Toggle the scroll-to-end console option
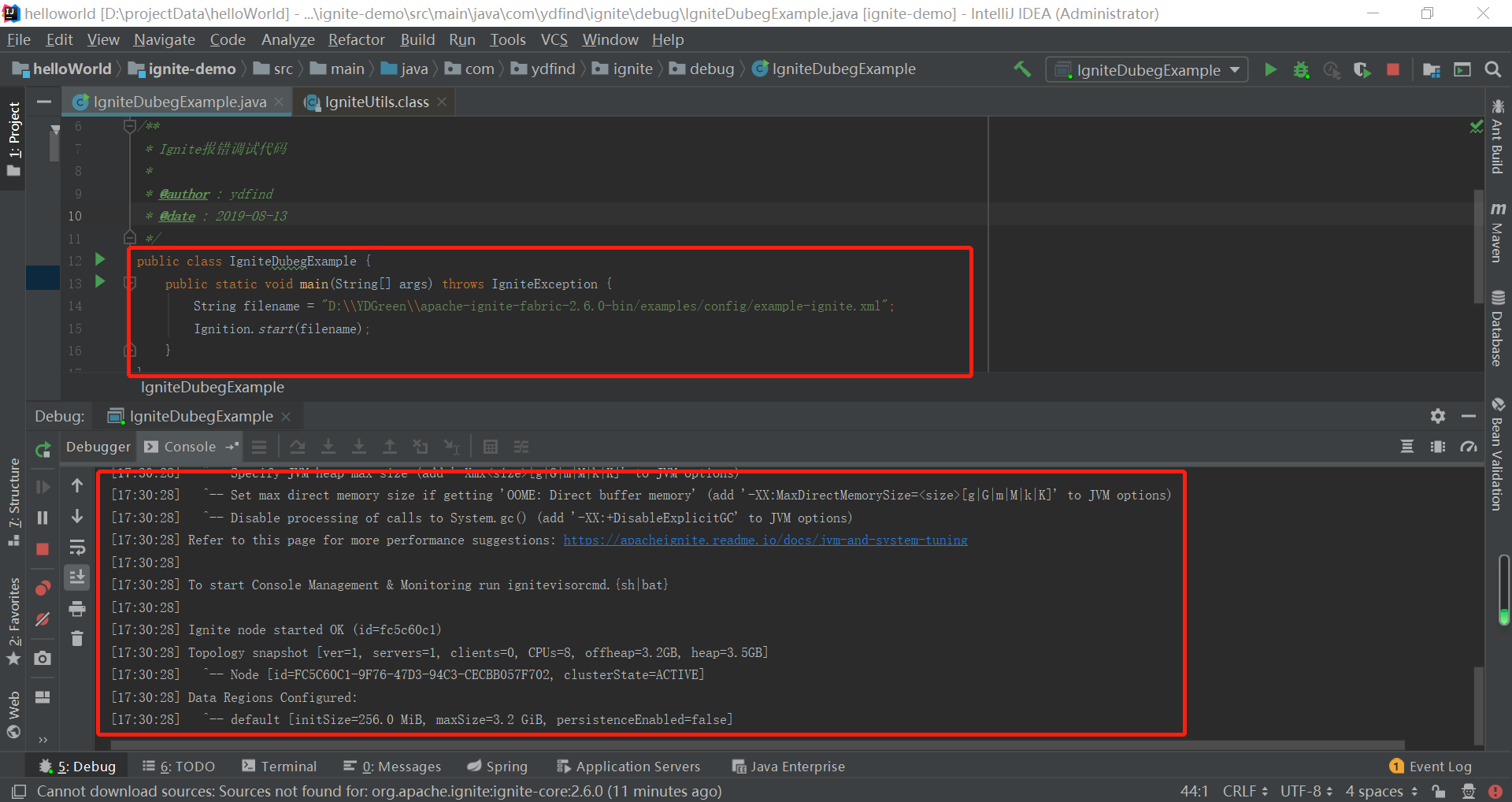Viewport: 1512px width, 802px height. [x=76, y=577]
